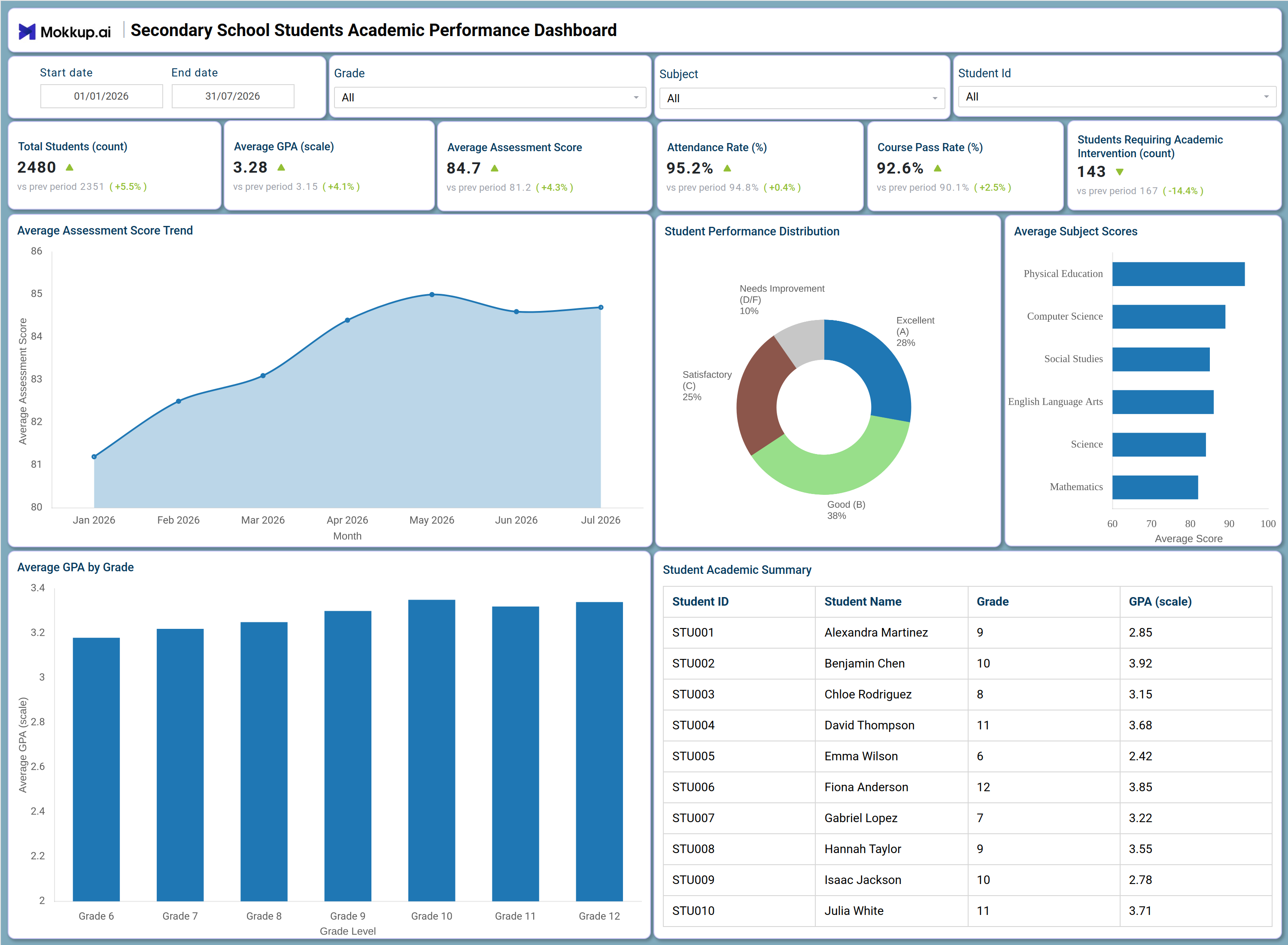Screen dimensions: 1288x945
Task: Click the Physical Education score bar
Action: (x=1178, y=274)
